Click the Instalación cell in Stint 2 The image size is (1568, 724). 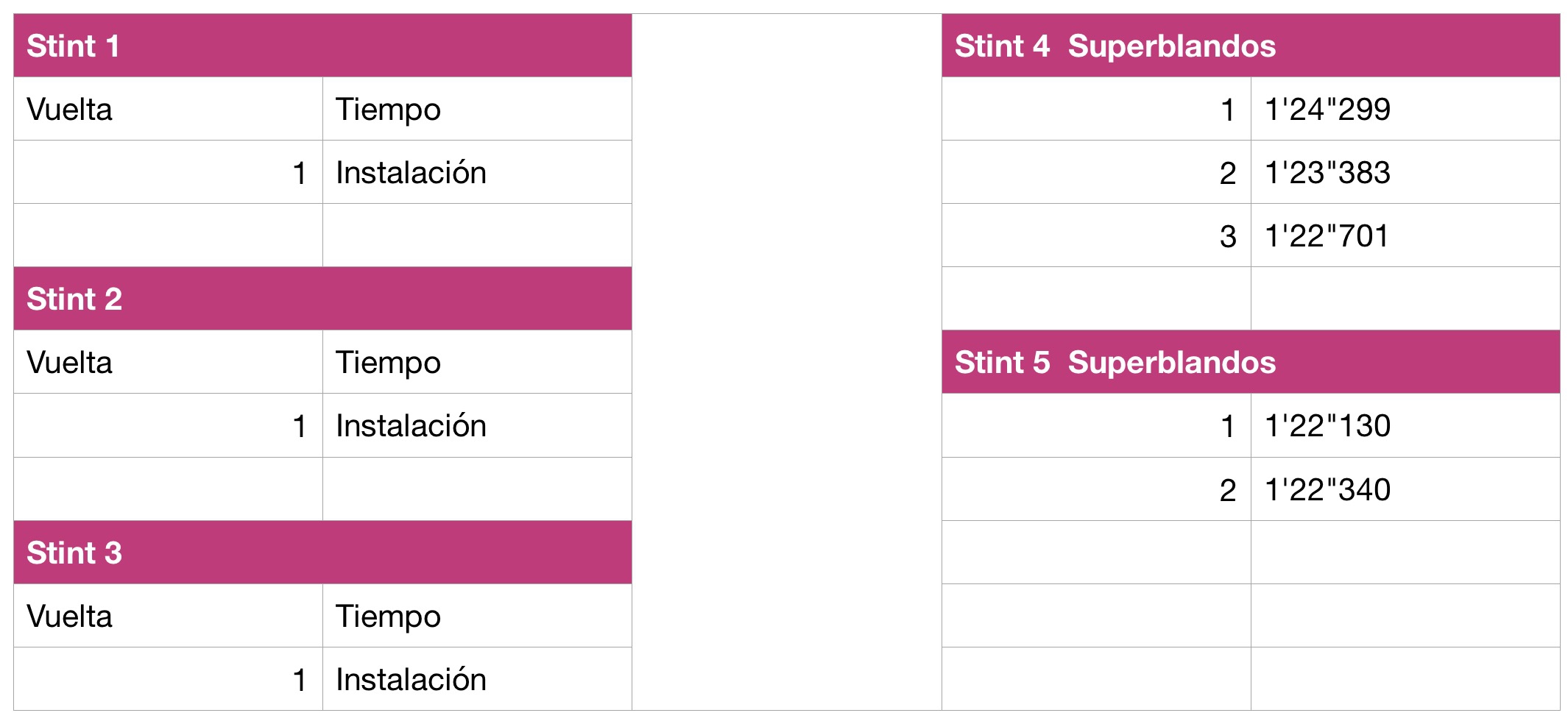click(x=476, y=425)
